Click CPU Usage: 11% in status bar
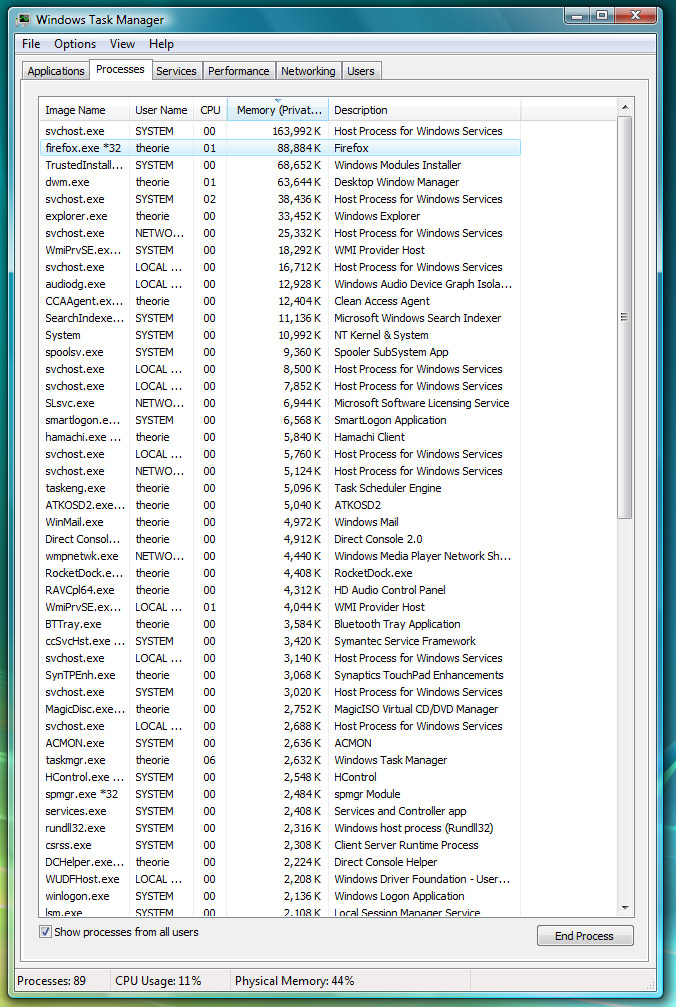Viewport: 676px width, 1007px height. 158,981
